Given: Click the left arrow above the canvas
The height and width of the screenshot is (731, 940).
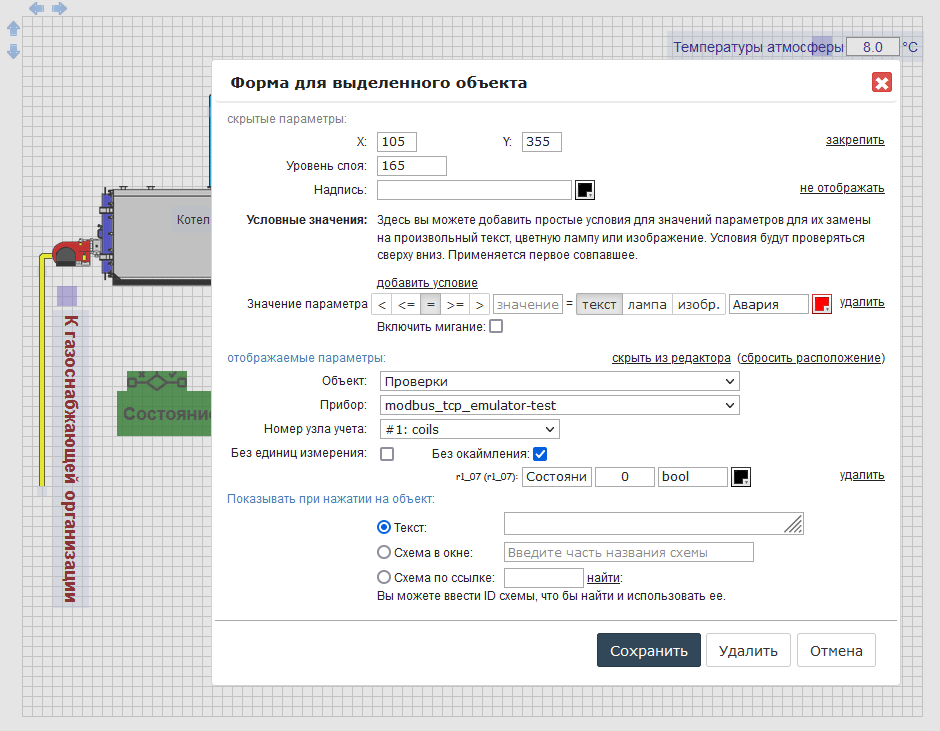Looking at the screenshot, I should (x=36, y=9).
